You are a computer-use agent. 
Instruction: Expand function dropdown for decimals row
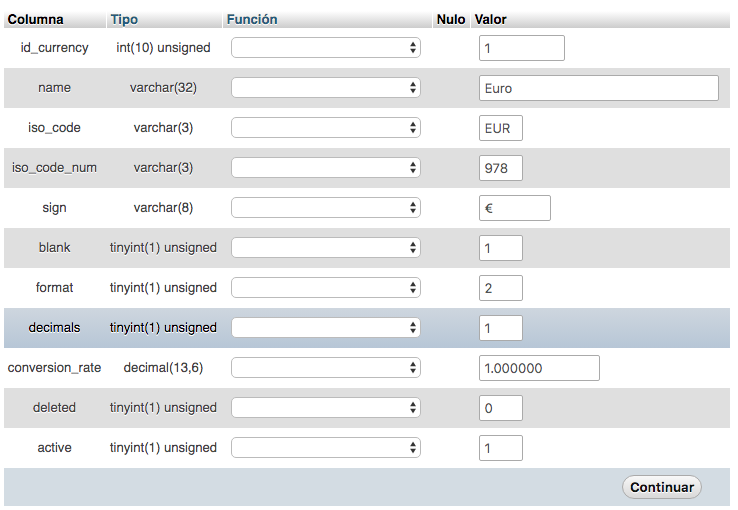[325, 328]
